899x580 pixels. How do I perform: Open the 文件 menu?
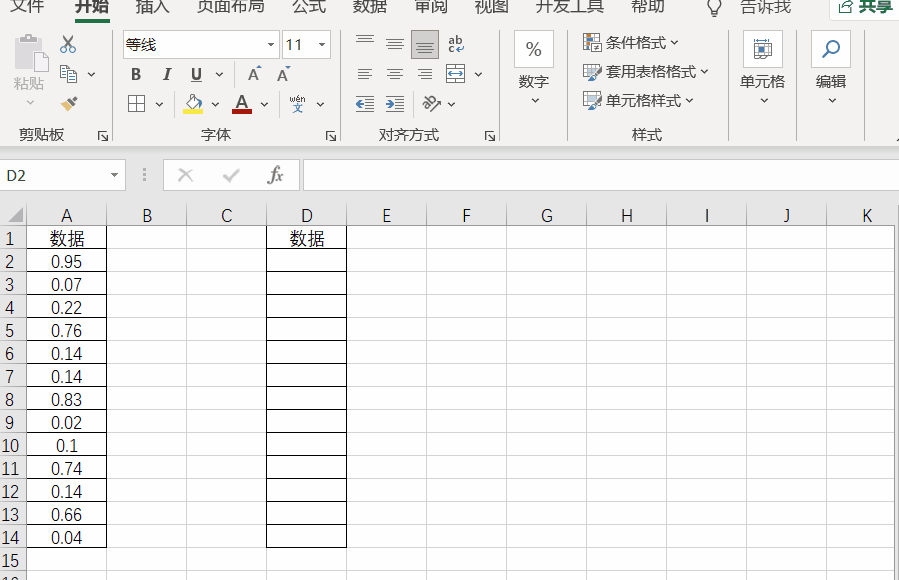27,6
